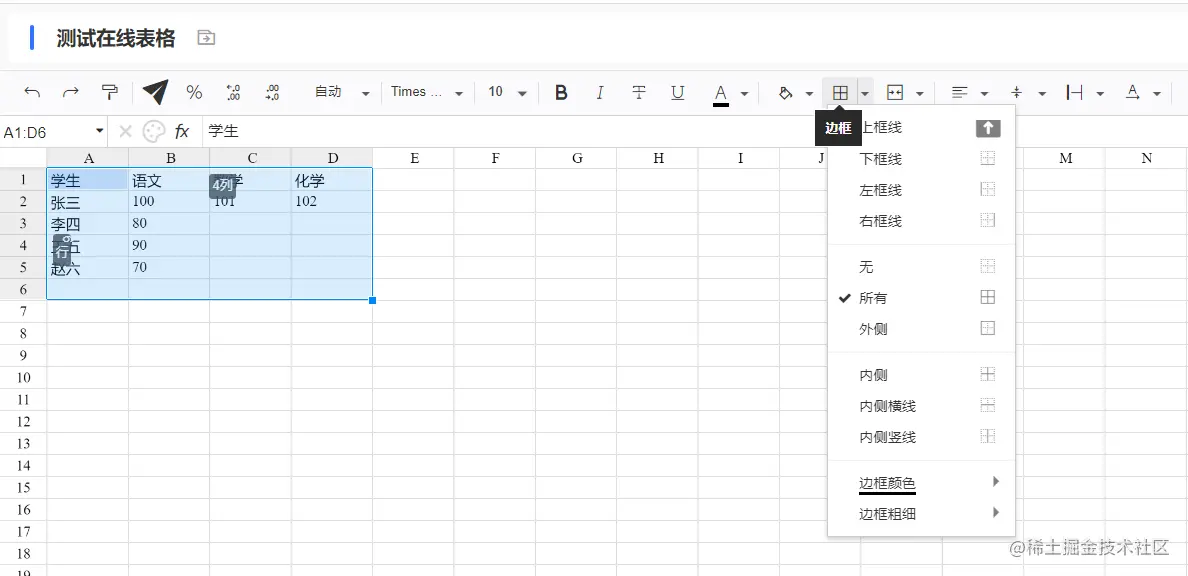
Task: Select column M header
Action: click(x=1065, y=158)
